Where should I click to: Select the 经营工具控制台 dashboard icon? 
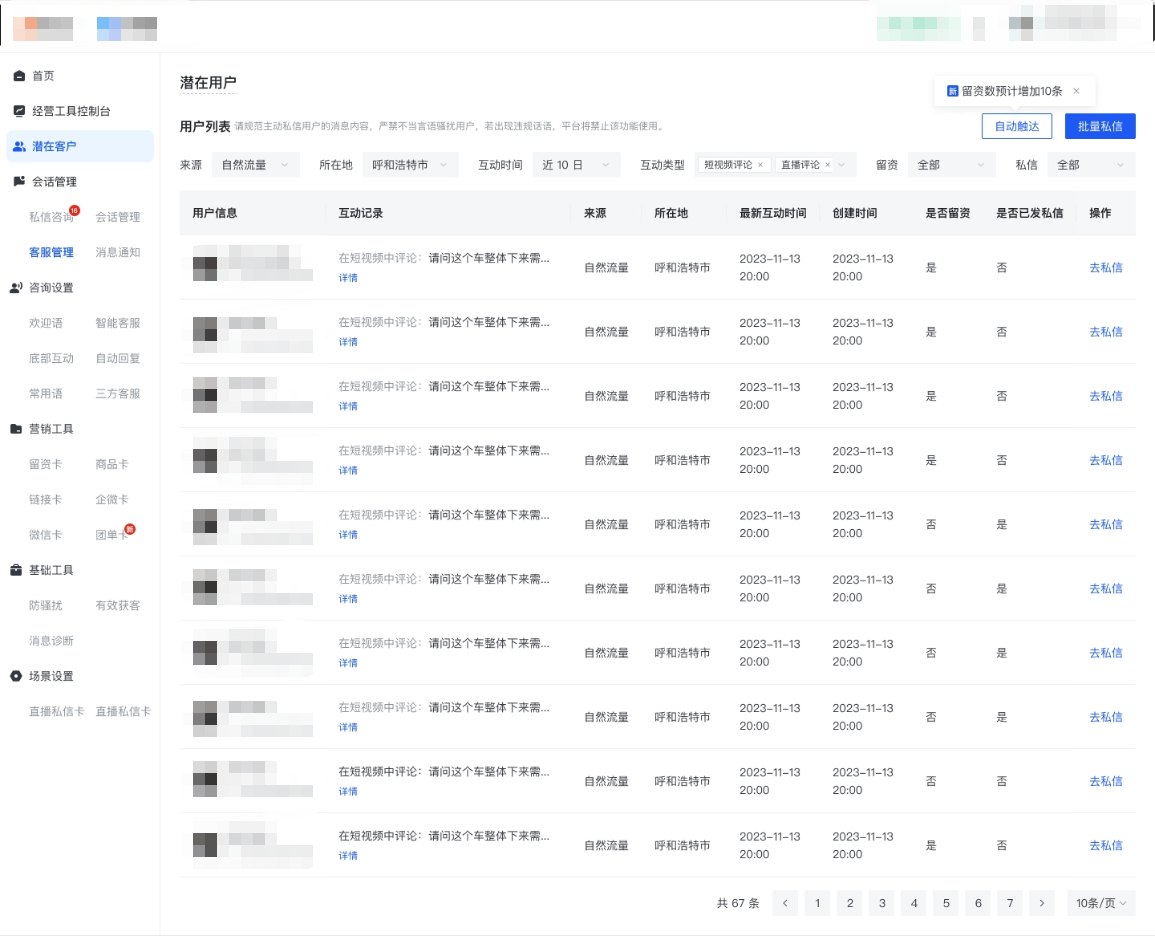tap(17, 111)
